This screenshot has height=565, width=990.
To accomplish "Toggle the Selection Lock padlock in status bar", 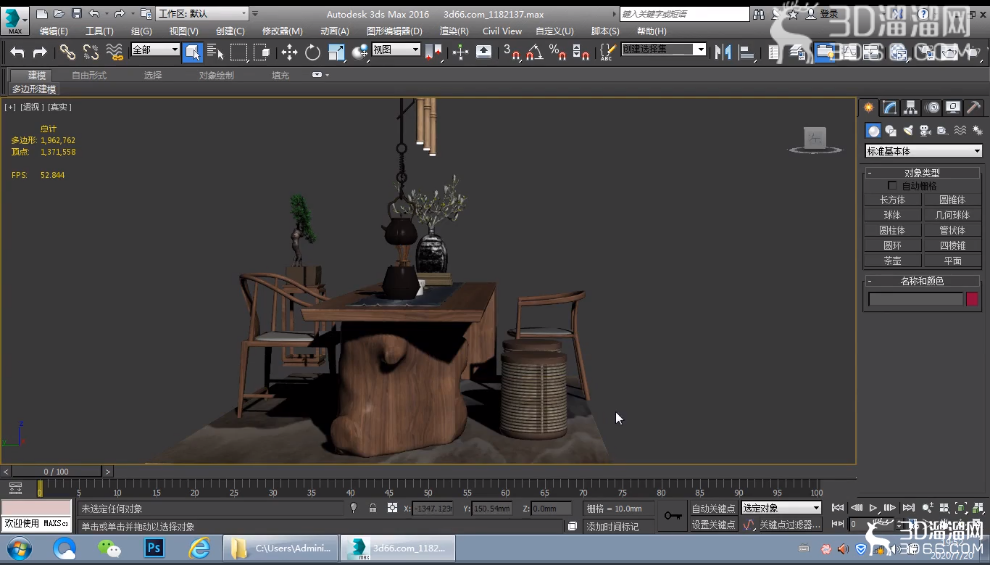I will [373, 508].
